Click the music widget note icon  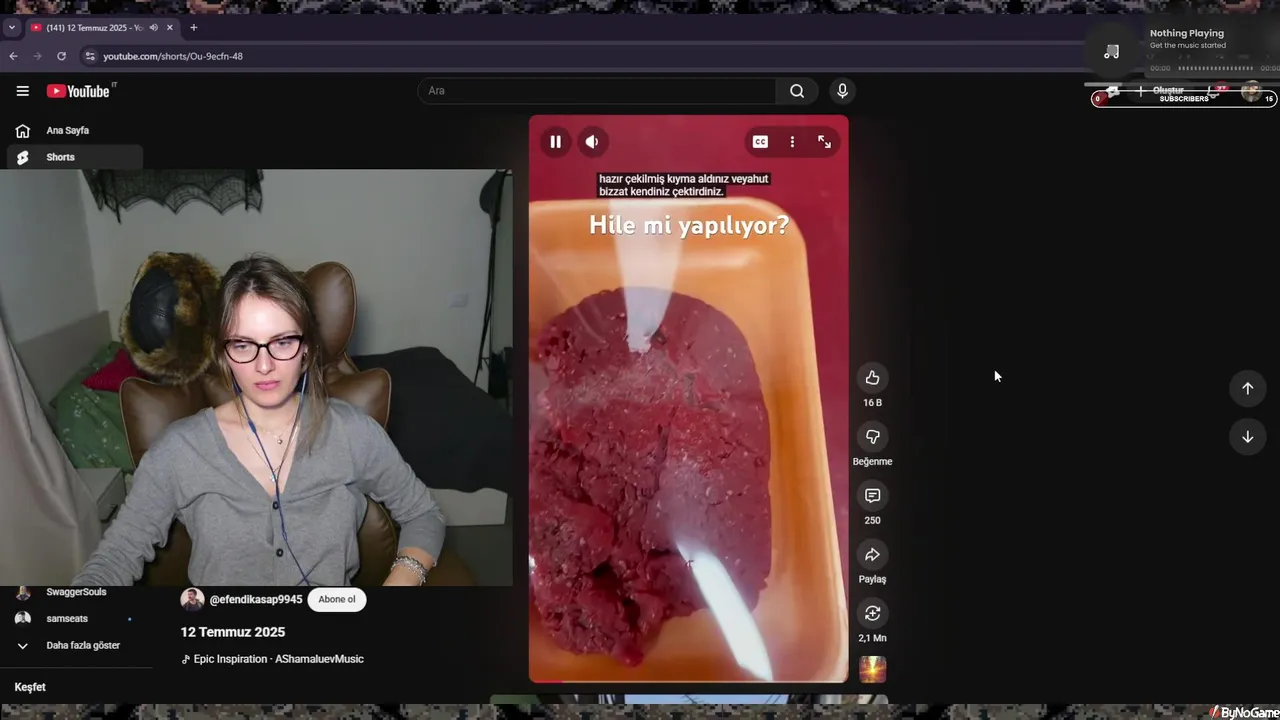pos(1111,52)
